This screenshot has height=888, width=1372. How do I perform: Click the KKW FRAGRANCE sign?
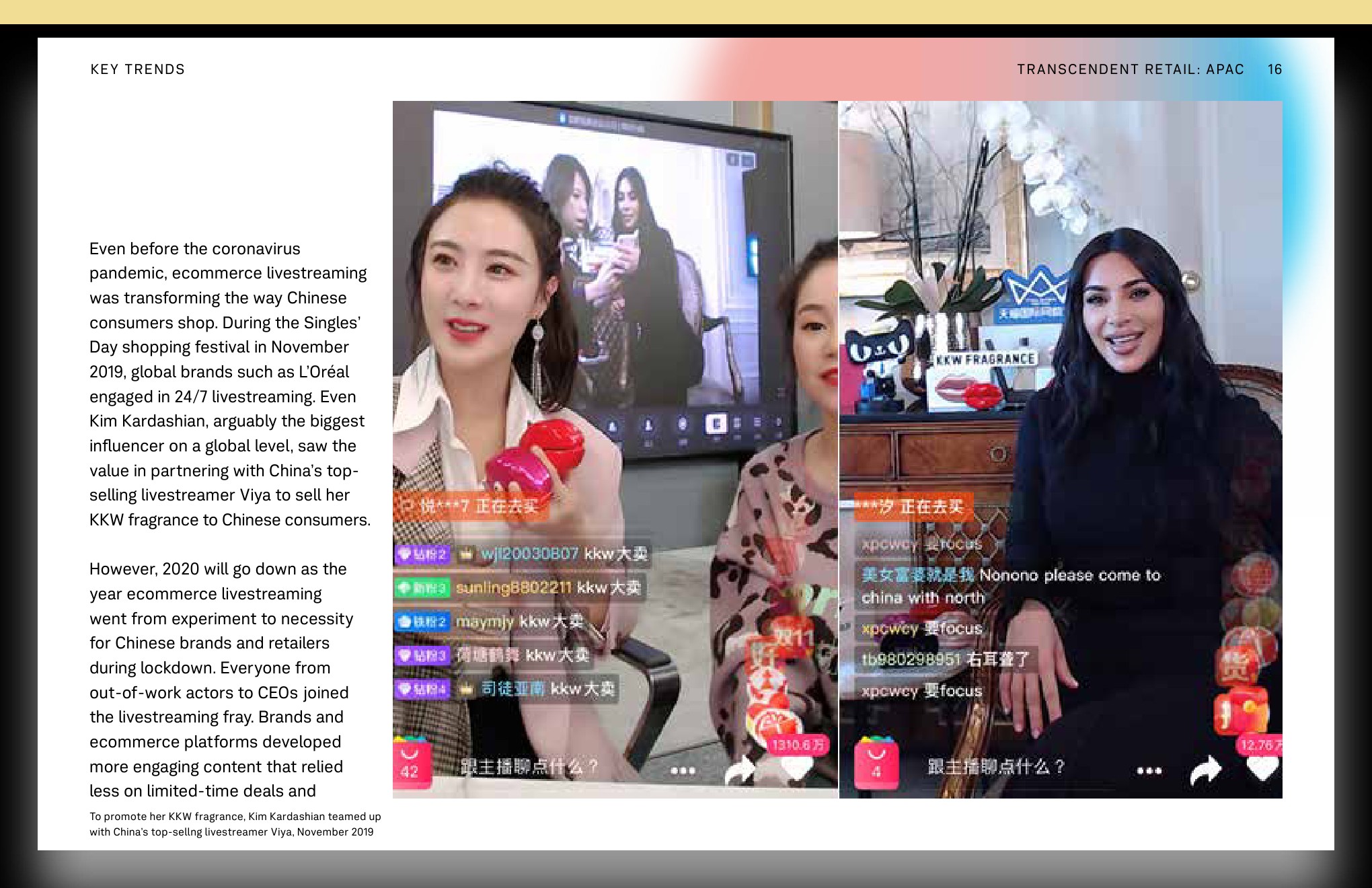coord(985,359)
